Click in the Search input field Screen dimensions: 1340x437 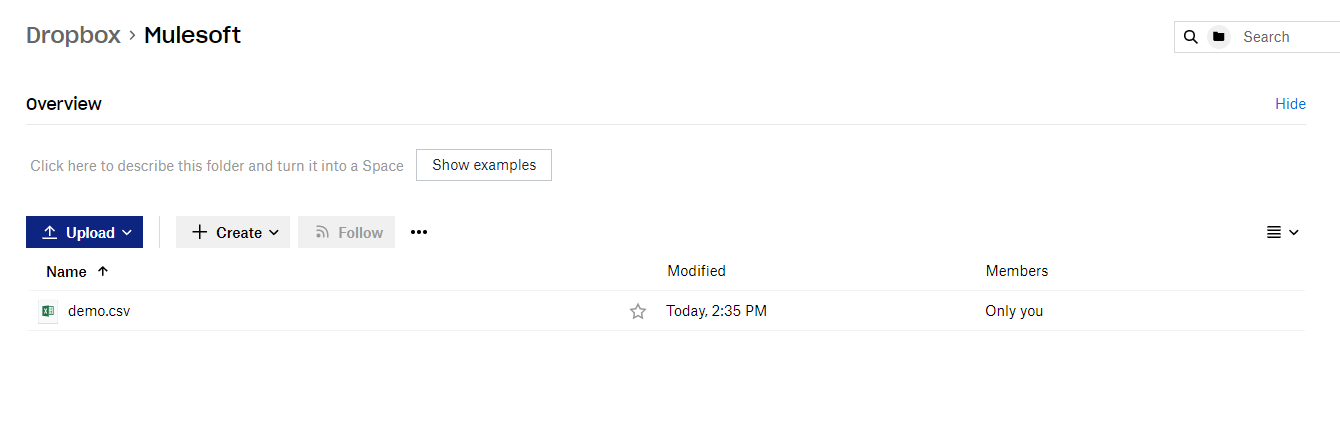tap(1285, 37)
